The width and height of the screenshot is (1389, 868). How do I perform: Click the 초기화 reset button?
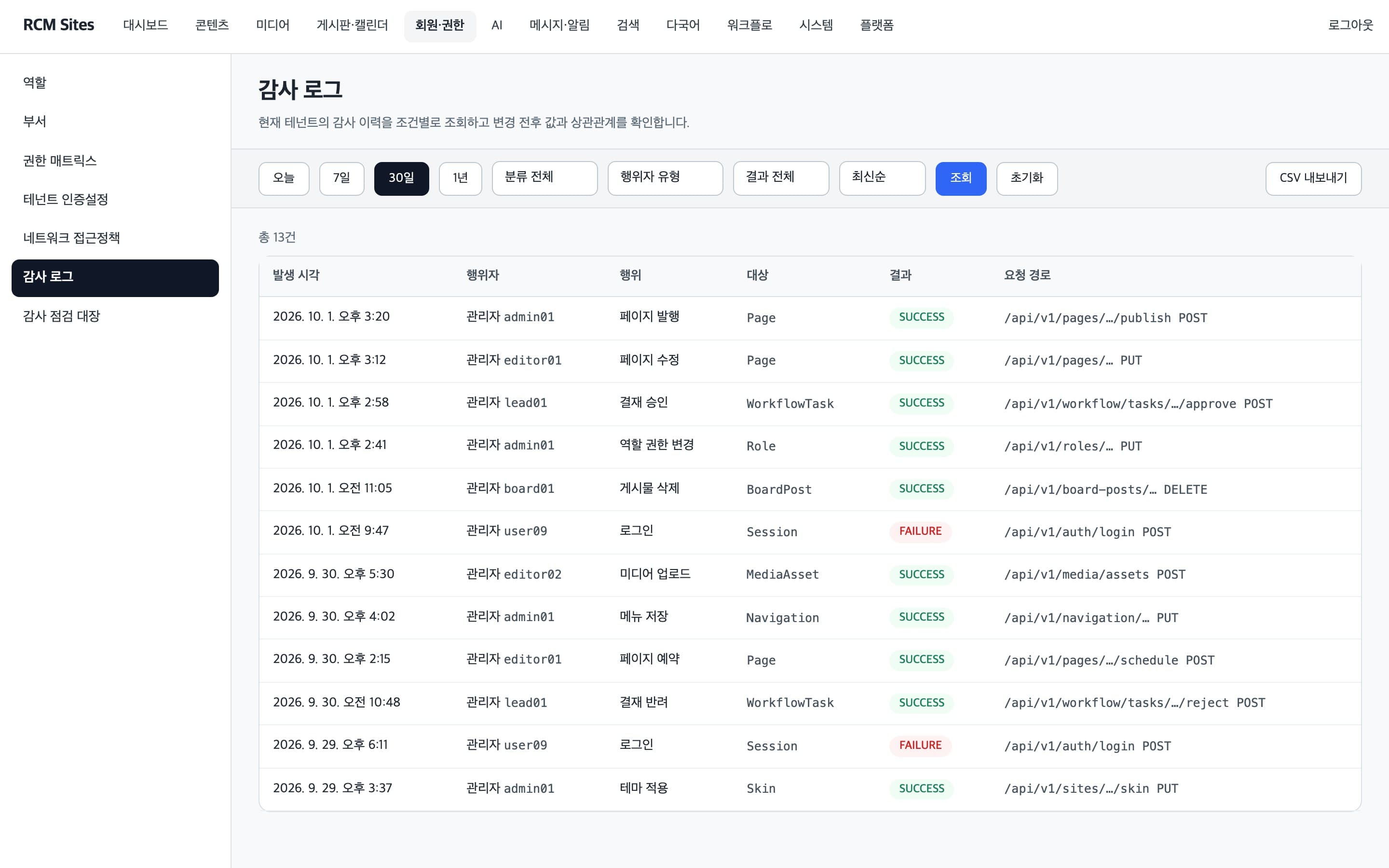(x=1026, y=178)
